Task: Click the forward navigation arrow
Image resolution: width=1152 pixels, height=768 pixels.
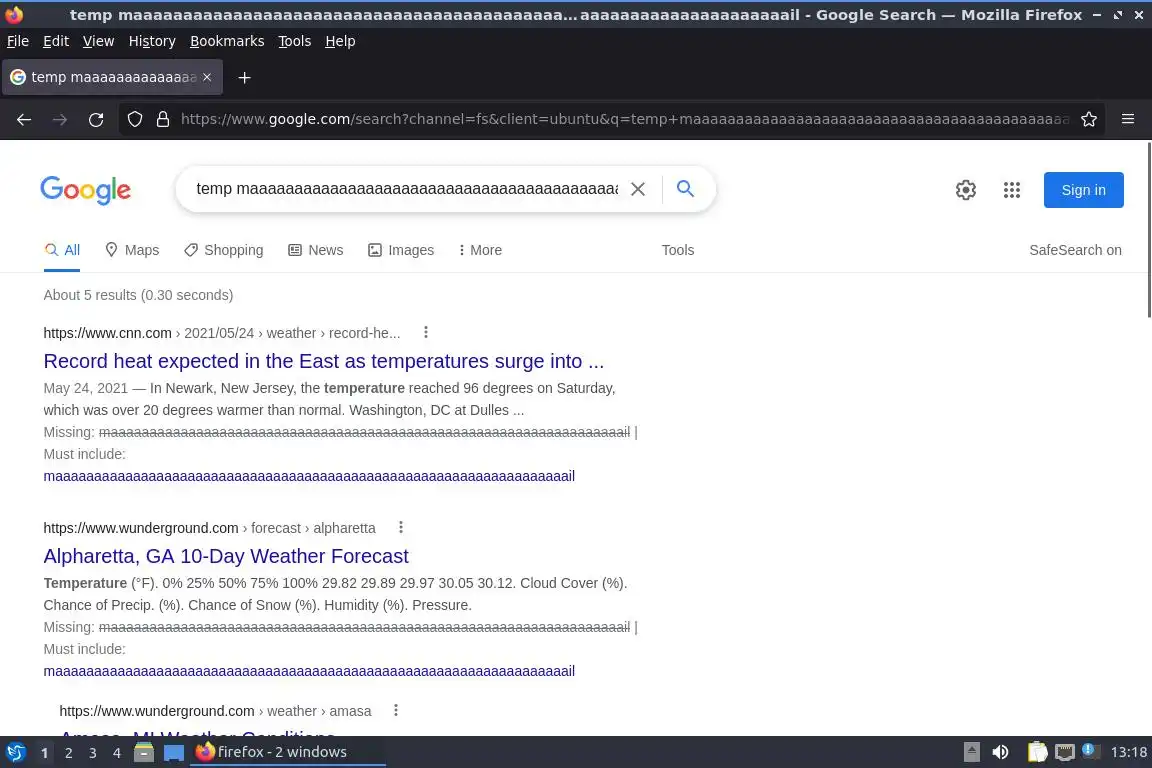Action: 60,119
